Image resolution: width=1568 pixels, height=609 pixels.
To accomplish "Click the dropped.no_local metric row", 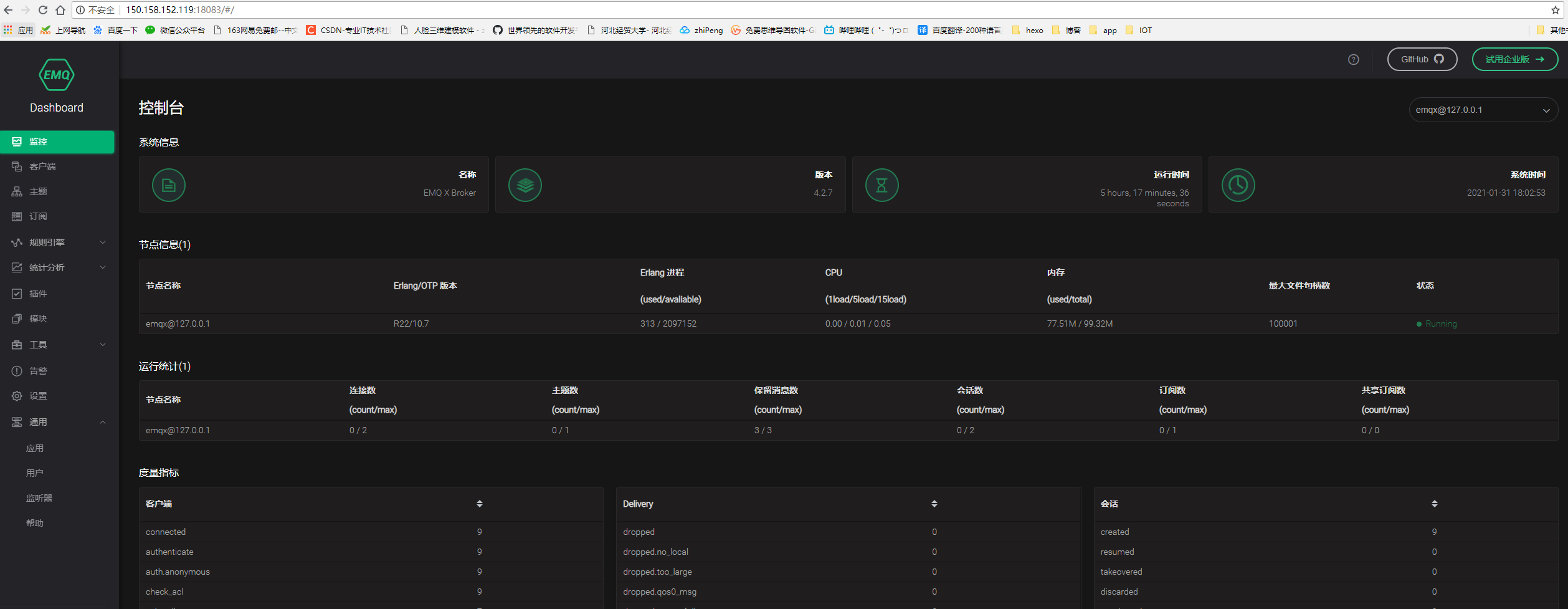I will click(848, 552).
